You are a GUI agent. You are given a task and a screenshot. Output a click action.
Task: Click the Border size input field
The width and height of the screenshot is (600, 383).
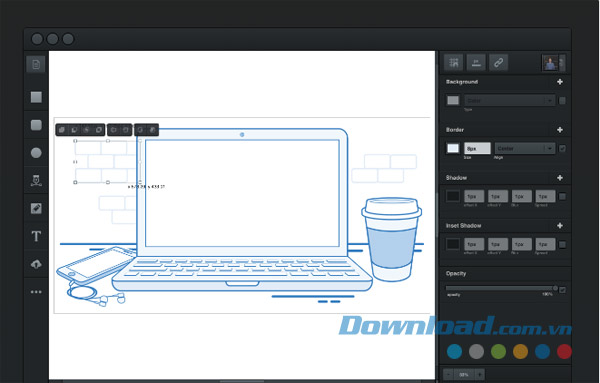pyautogui.click(x=477, y=148)
